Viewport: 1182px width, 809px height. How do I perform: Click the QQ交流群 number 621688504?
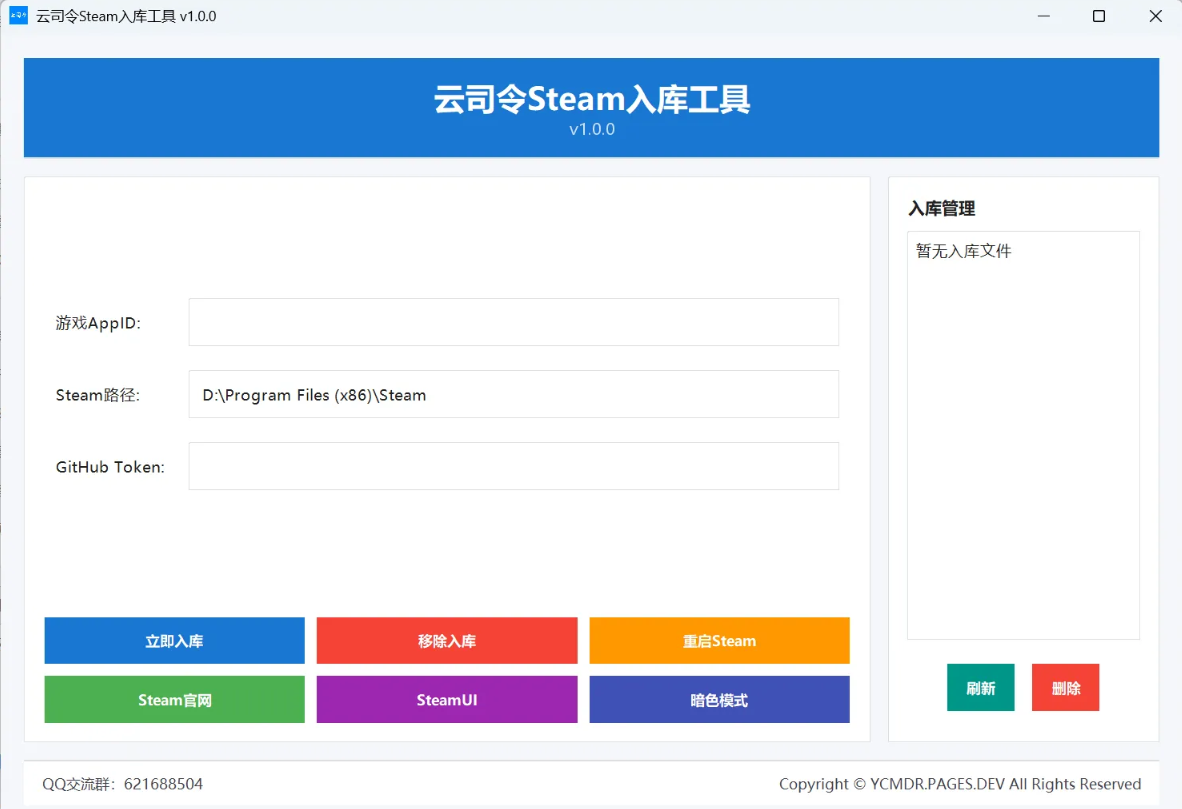tap(163, 784)
